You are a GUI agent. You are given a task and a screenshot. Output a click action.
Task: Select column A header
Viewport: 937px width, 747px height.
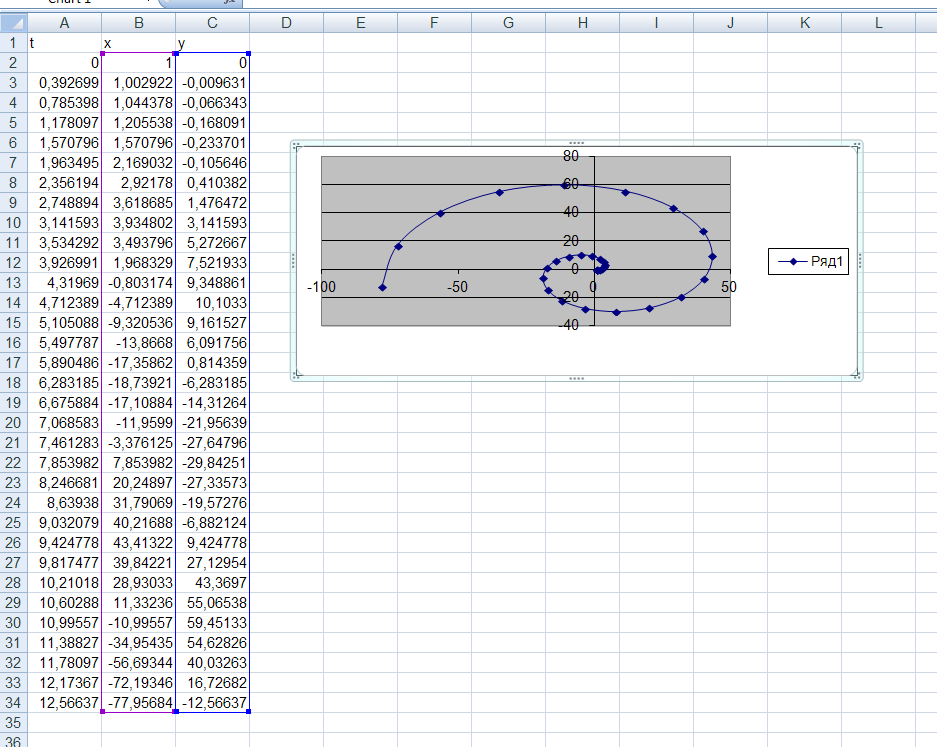[x=65, y=23]
